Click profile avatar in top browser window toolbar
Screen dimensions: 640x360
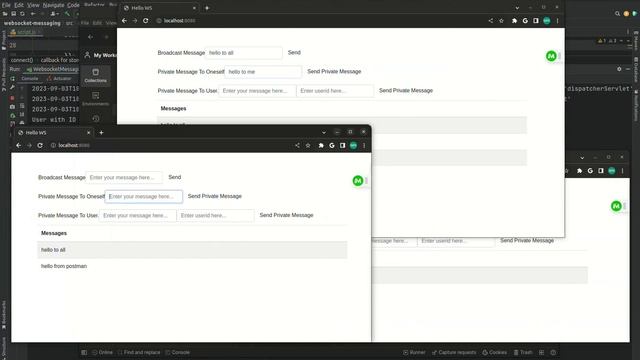(x=547, y=20)
